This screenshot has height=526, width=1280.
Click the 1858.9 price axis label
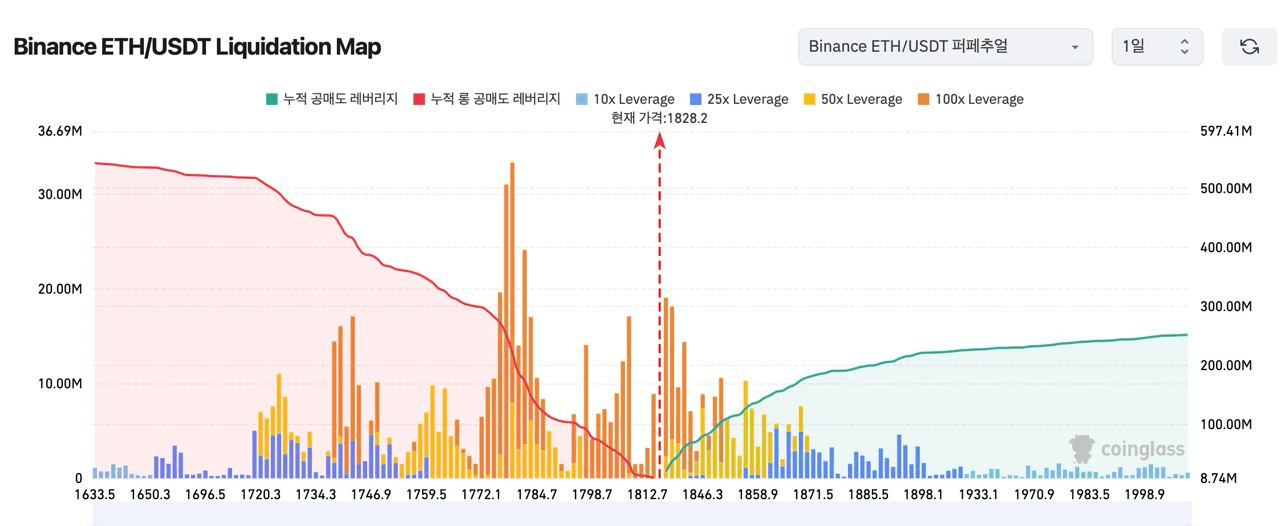pyautogui.click(x=758, y=494)
